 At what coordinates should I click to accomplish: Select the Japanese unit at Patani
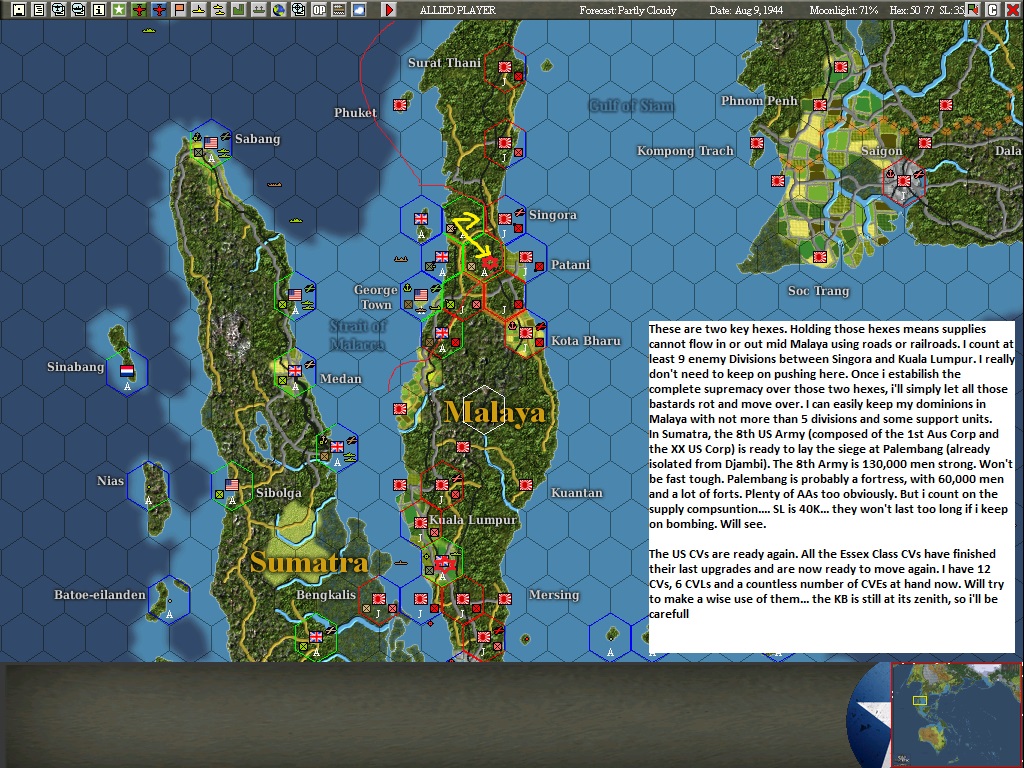point(526,257)
